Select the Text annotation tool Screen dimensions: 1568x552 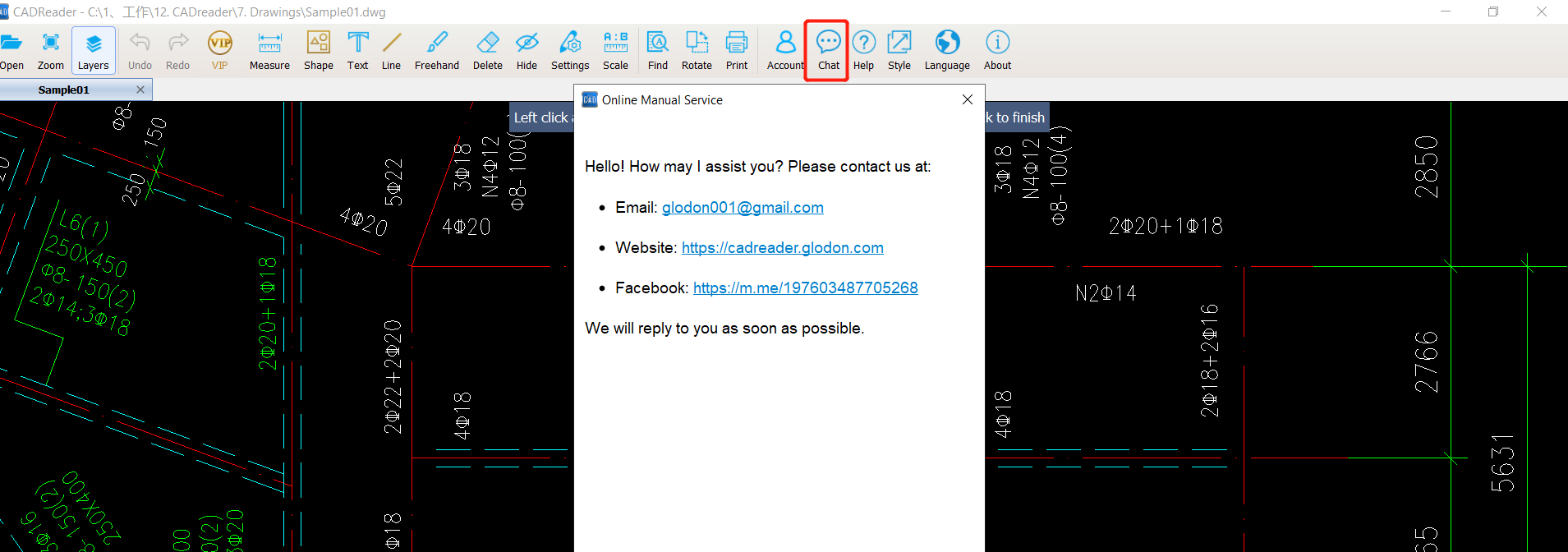[357, 51]
